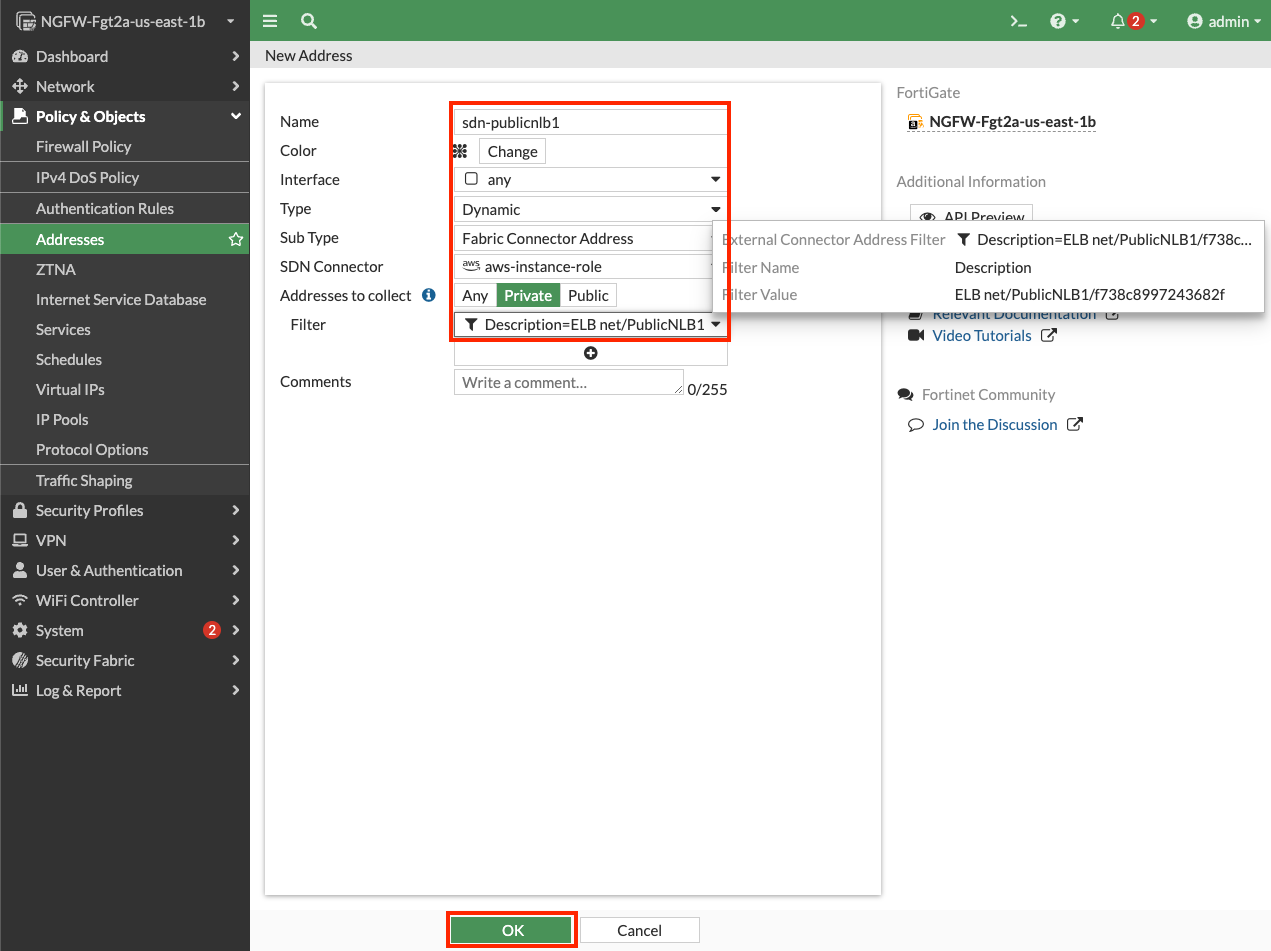Open Sub Type Fabric Connector Address dropdown
This screenshot has height=951, width=1271.
coord(583,238)
